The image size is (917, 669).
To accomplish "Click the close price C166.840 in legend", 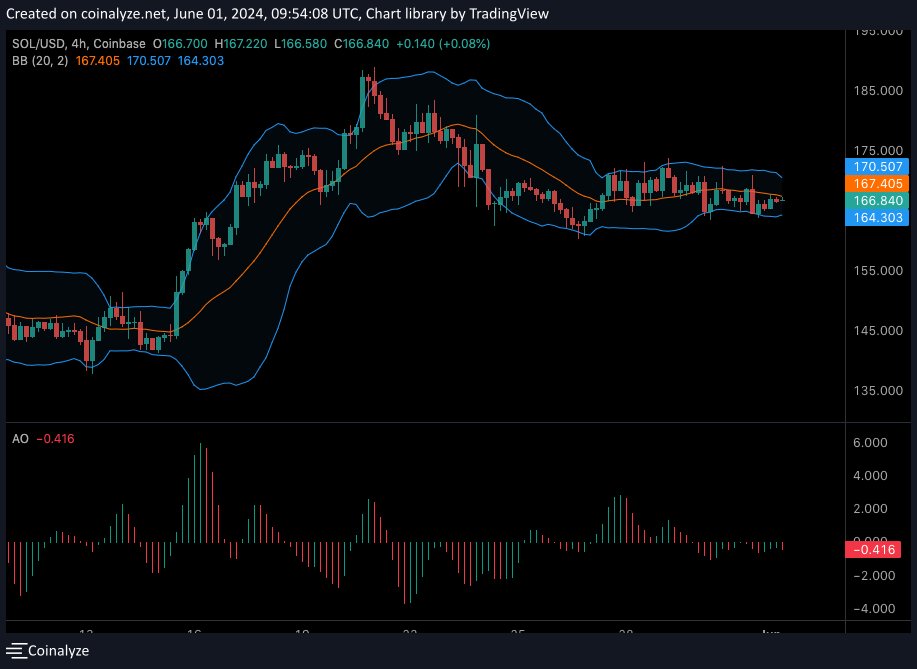I will (x=363, y=44).
